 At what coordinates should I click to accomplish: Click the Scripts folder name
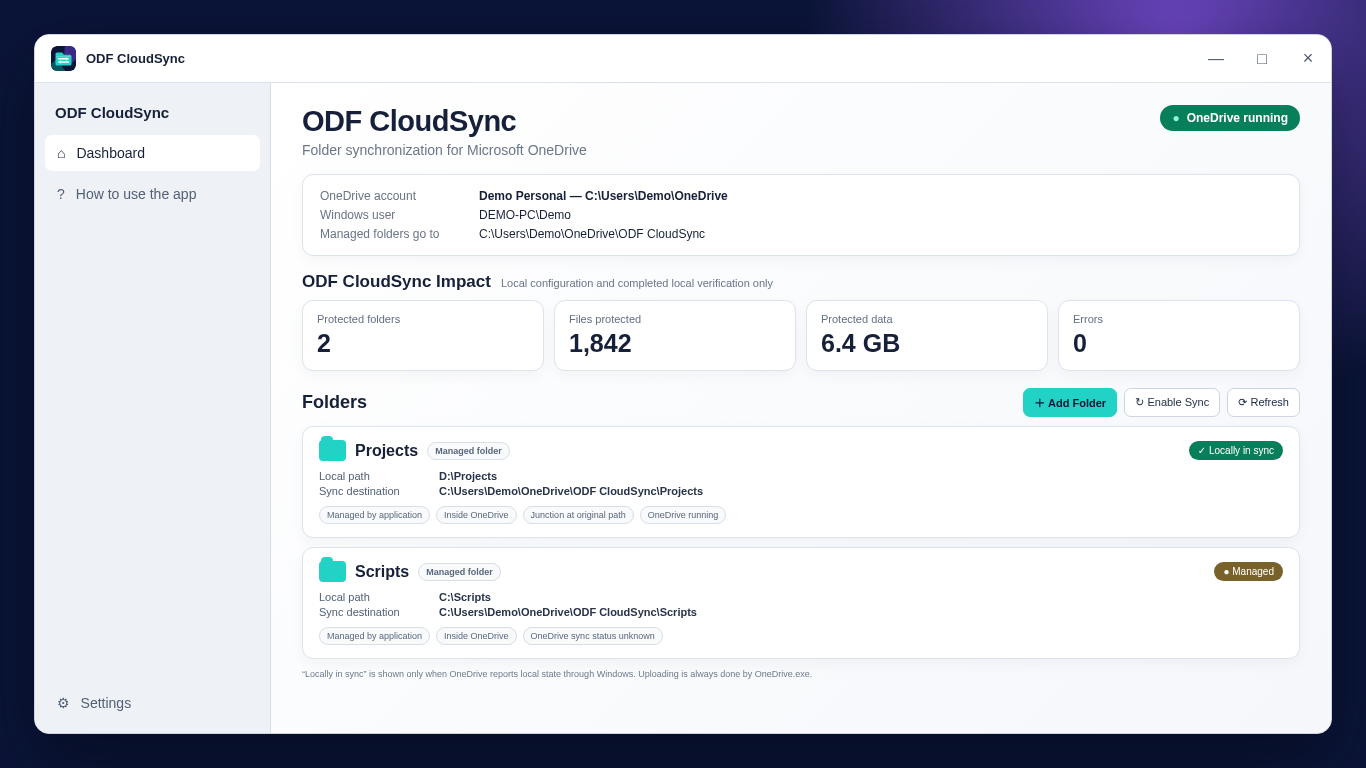pos(382,572)
